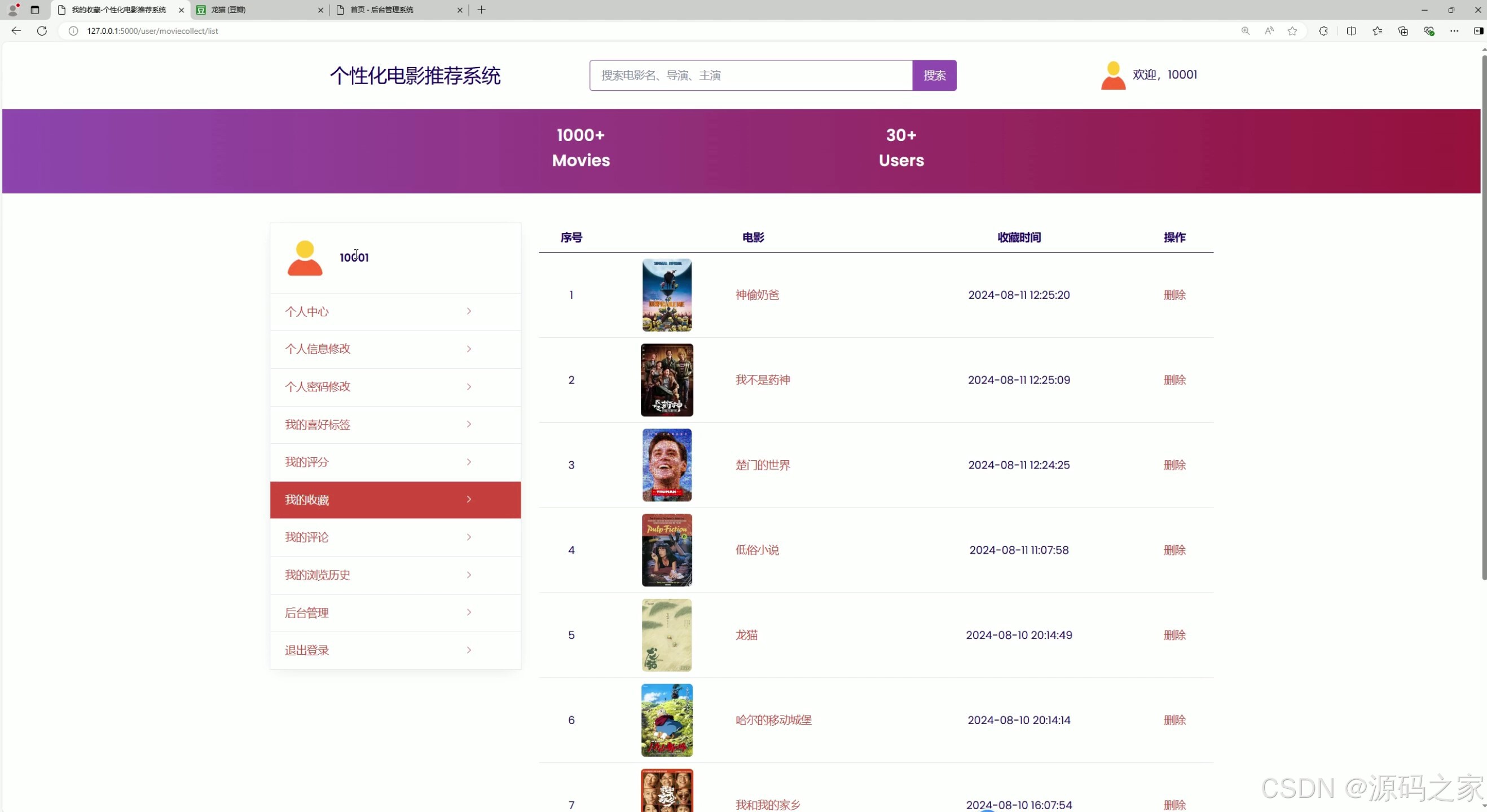Click the 低俗小说 Pulp Fiction poster thumbnail
The image size is (1487, 812).
point(667,550)
